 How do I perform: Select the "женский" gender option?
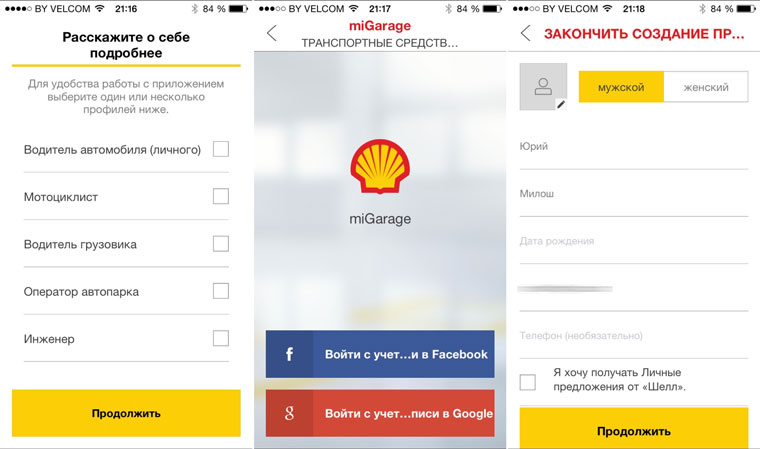(706, 87)
